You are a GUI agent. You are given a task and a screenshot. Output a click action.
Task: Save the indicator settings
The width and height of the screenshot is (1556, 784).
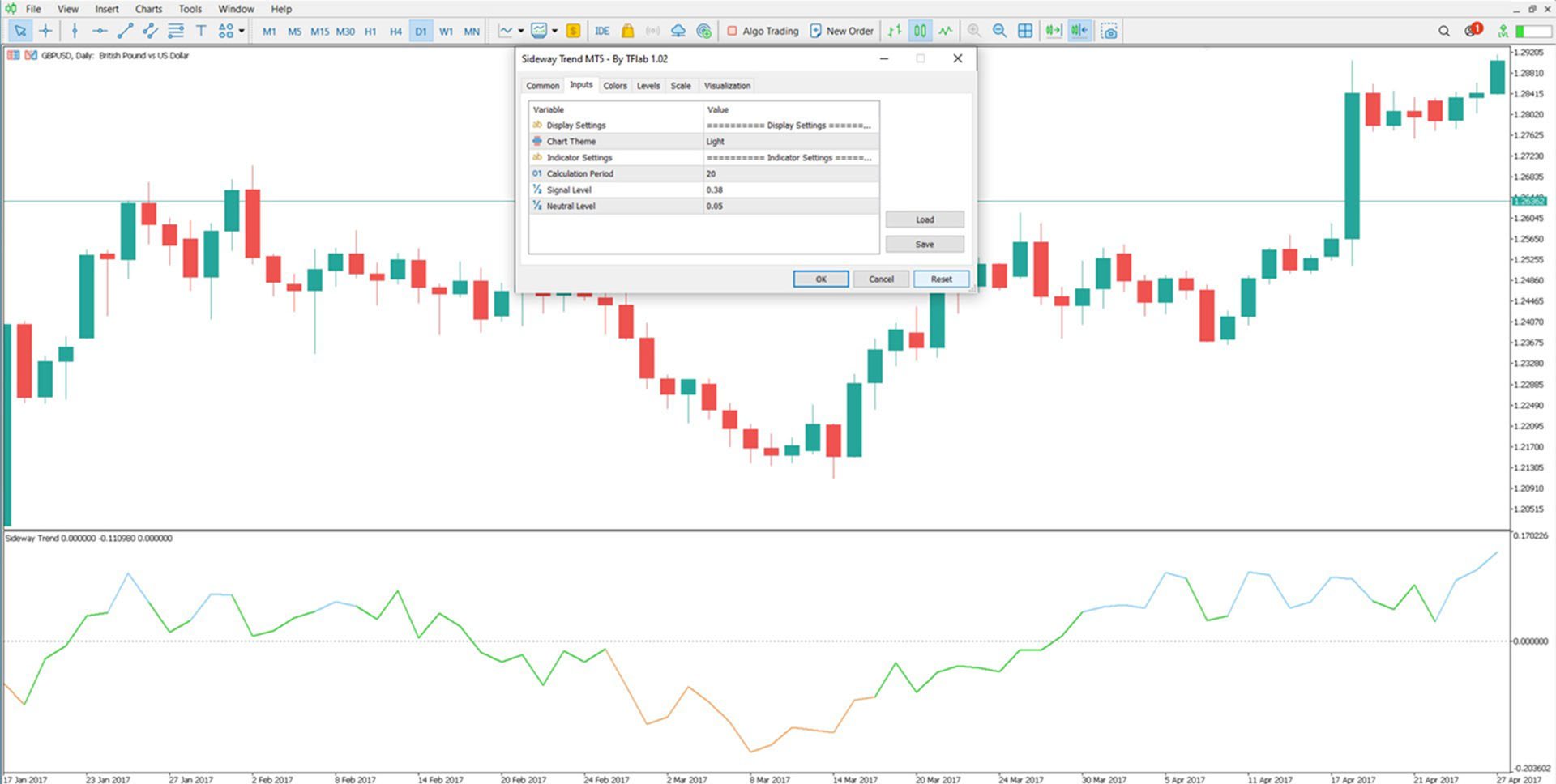925,244
